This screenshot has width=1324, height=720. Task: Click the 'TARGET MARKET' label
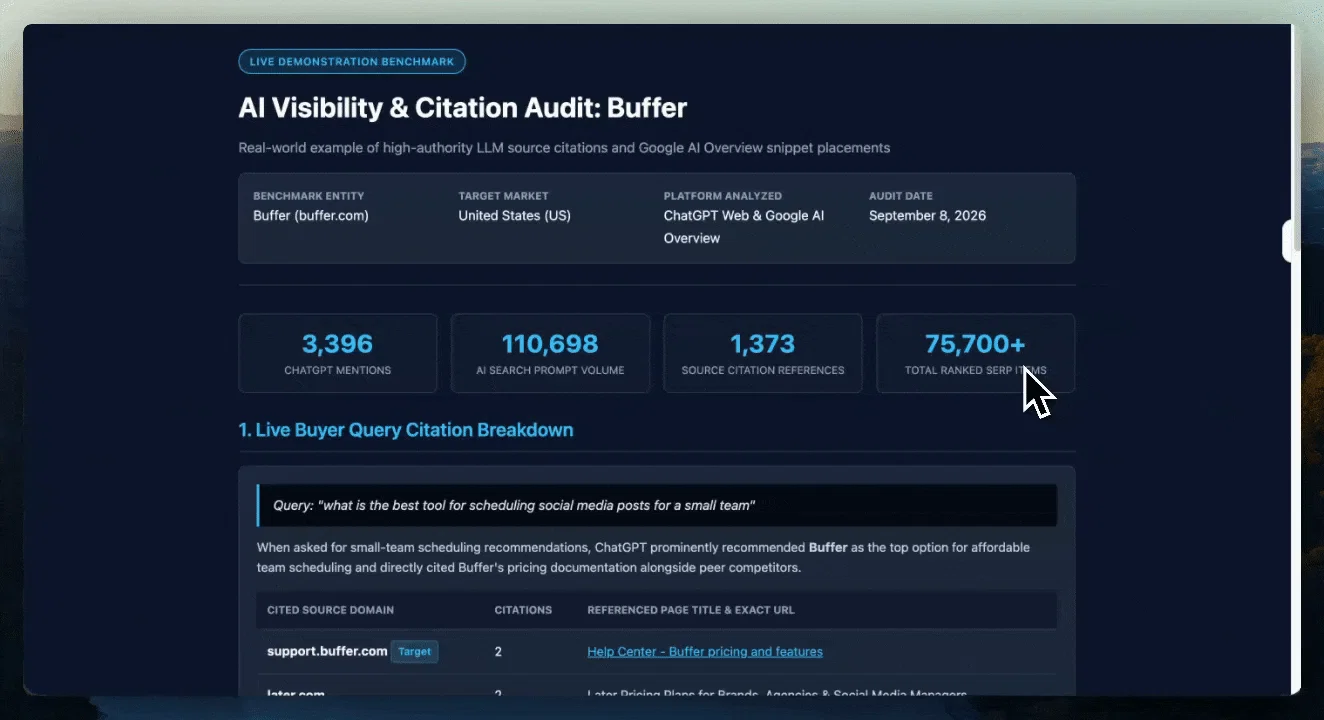(504, 196)
